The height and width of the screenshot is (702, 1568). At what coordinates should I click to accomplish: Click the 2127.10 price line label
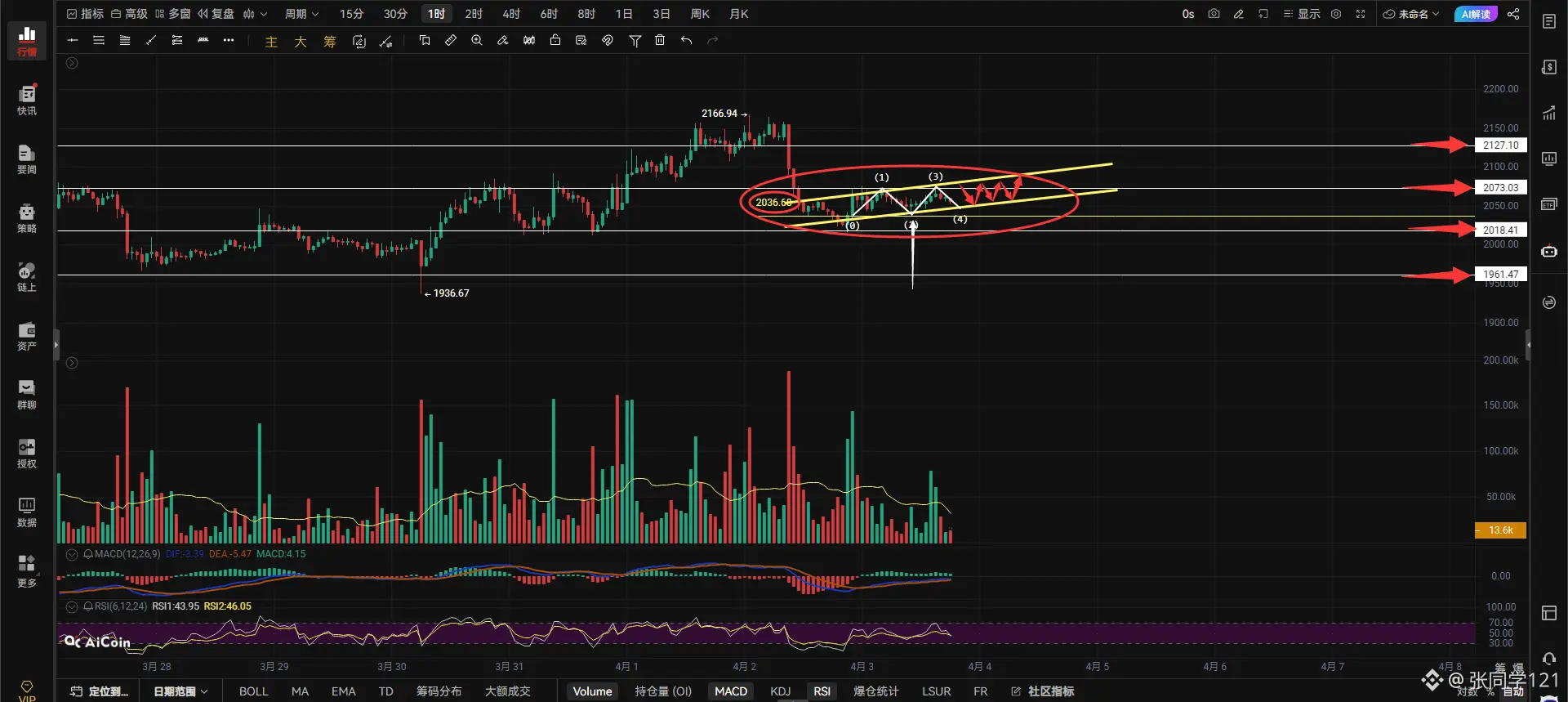pos(1501,145)
